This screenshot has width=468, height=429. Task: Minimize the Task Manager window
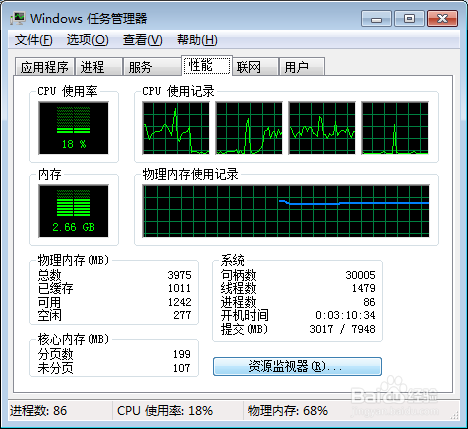click(x=376, y=18)
